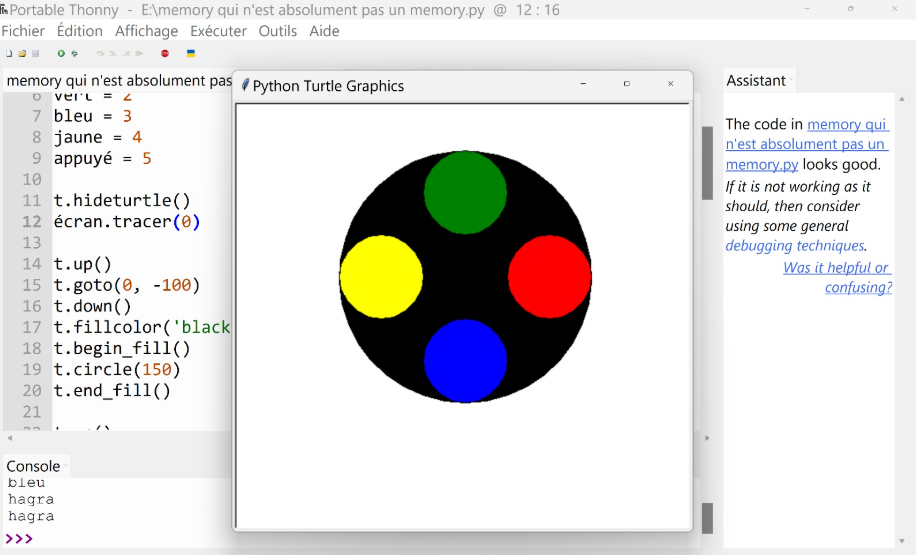
Task: Click the green circle in the turtle window
Action: pos(465,192)
